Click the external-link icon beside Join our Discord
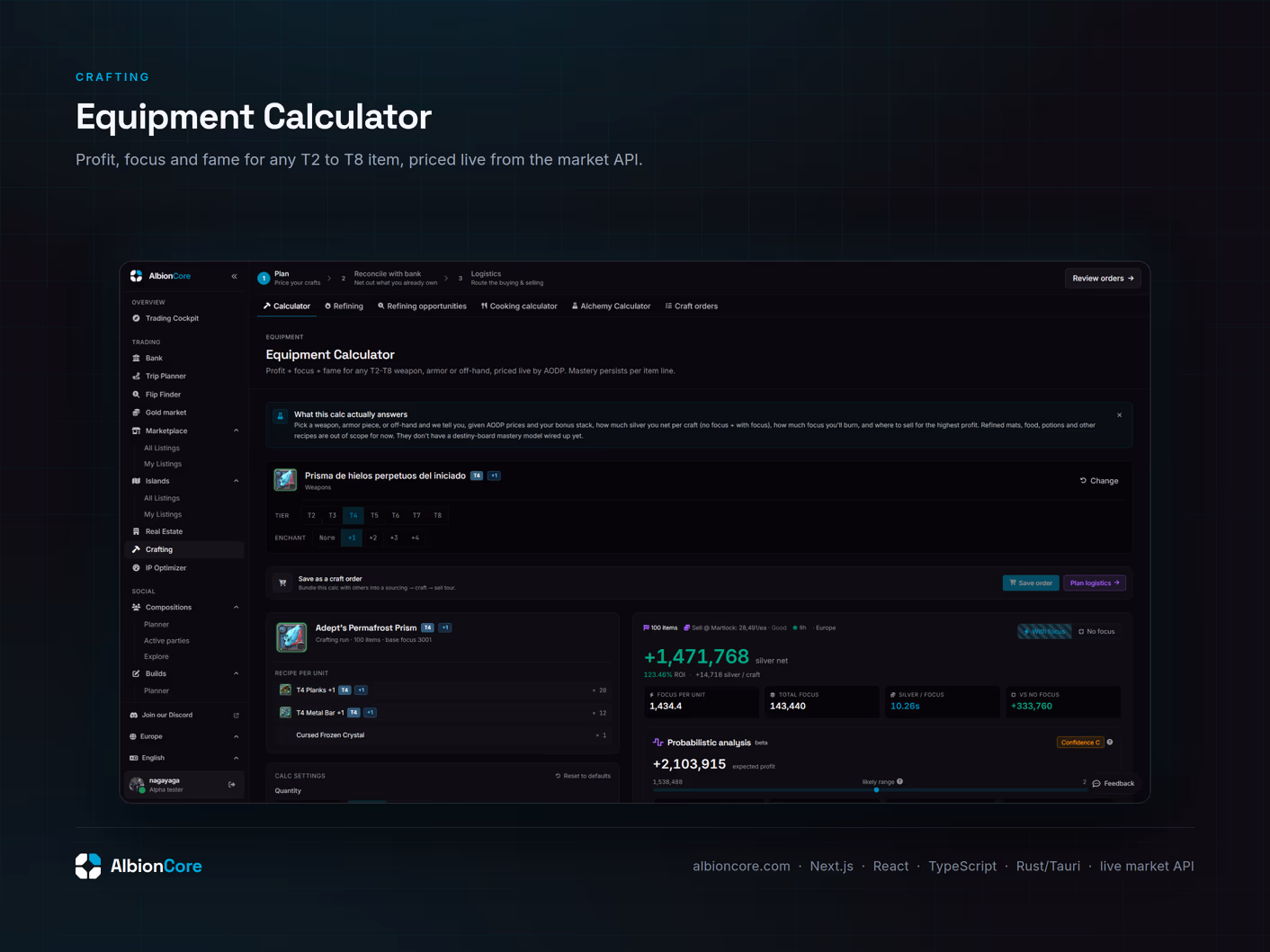The width and height of the screenshot is (1270, 952). click(237, 716)
